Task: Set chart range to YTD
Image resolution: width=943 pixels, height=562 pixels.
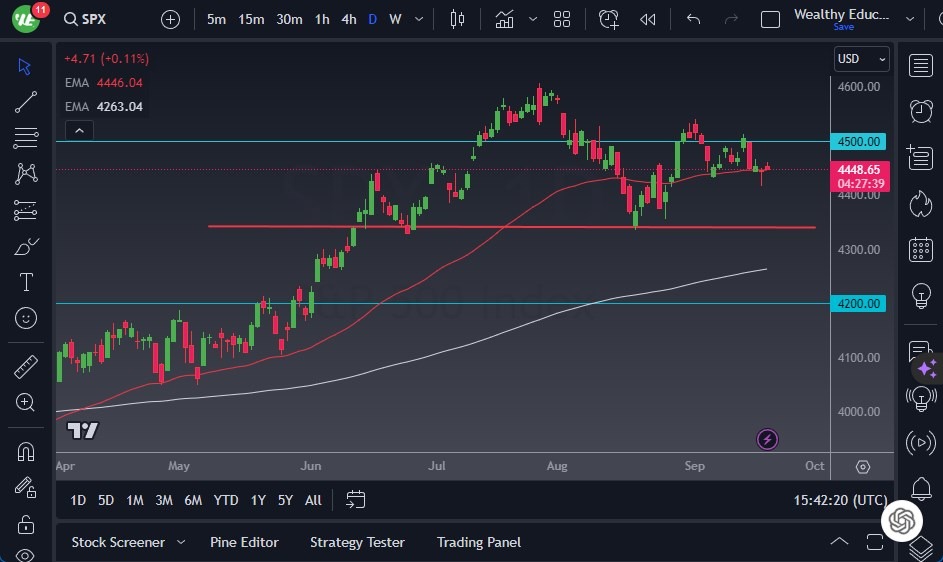Action: pos(226,500)
